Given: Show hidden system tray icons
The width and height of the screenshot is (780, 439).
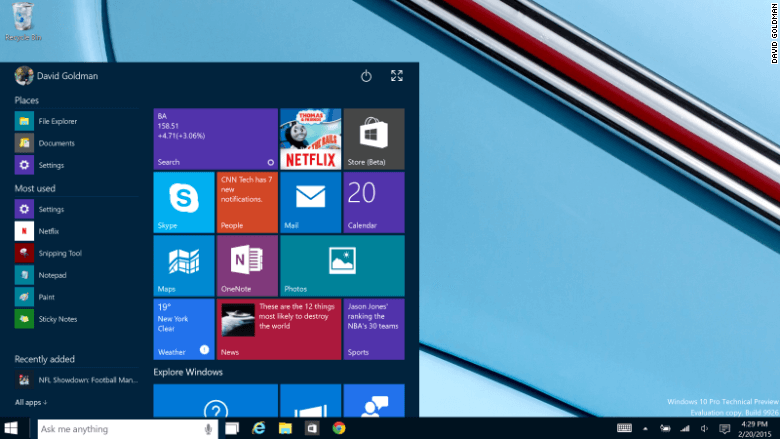Looking at the screenshot, I should pyautogui.click(x=645, y=429).
